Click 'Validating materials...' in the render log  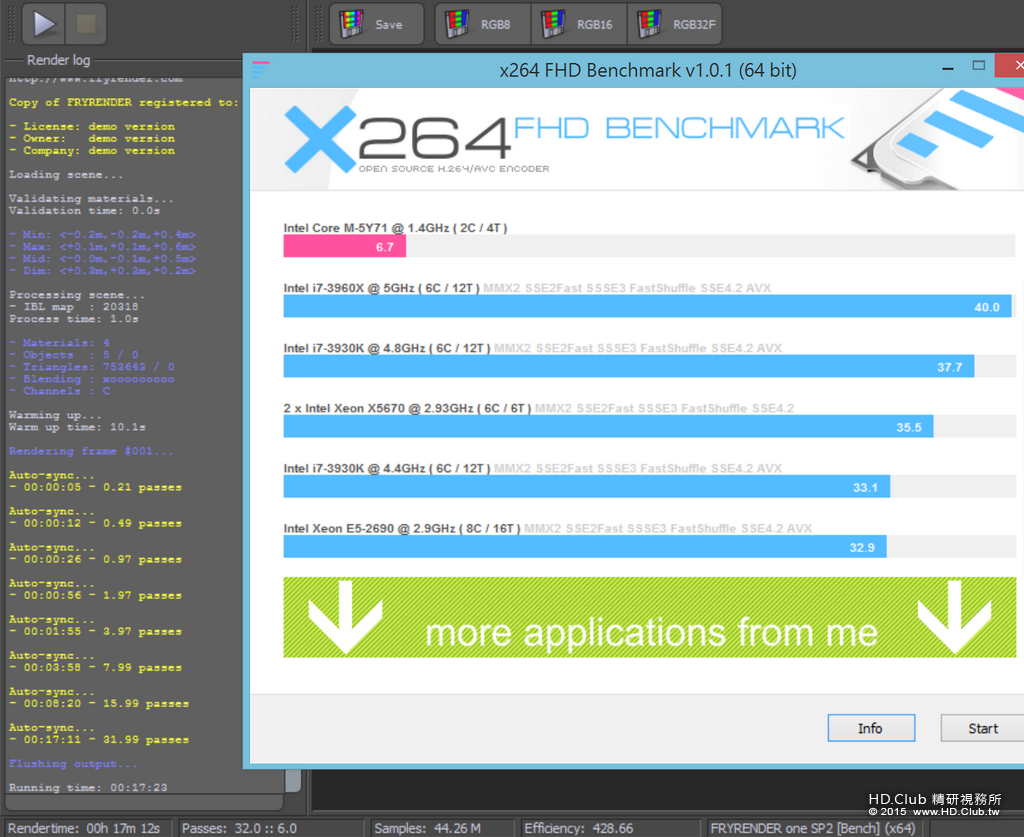pyautogui.click(x=91, y=198)
